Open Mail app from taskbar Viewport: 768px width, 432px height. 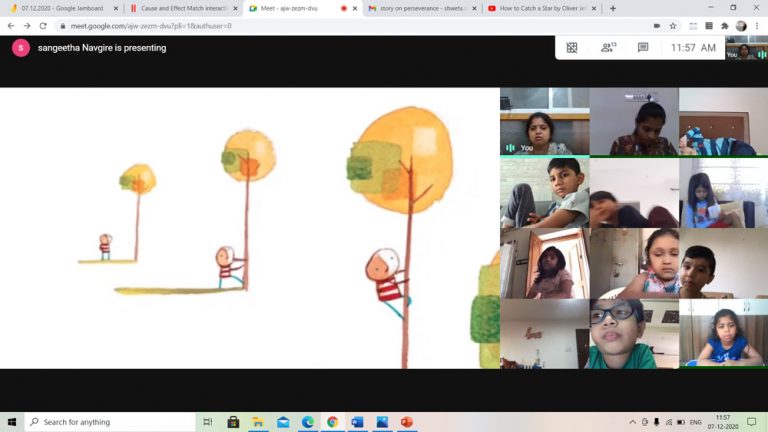point(283,422)
